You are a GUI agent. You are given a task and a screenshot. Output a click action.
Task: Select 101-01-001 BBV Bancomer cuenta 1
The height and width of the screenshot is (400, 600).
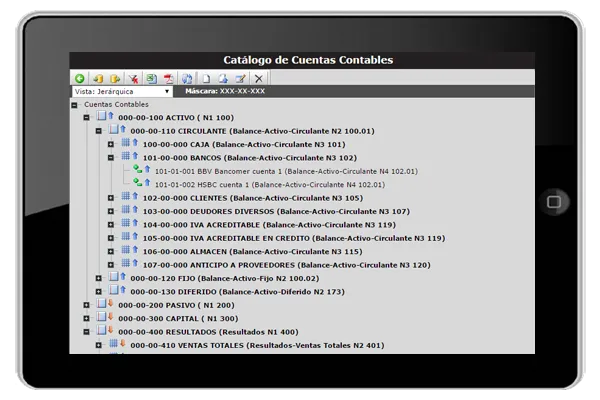tap(286, 171)
